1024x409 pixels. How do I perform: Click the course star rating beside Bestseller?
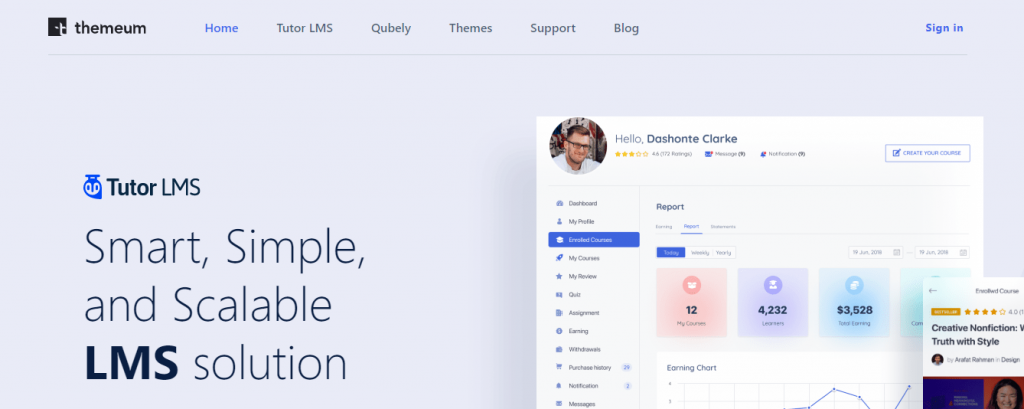pos(985,312)
